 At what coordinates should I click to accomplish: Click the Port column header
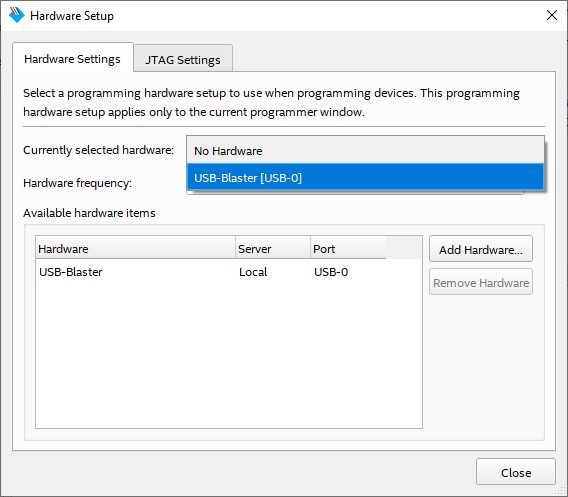(x=348, y=248)
